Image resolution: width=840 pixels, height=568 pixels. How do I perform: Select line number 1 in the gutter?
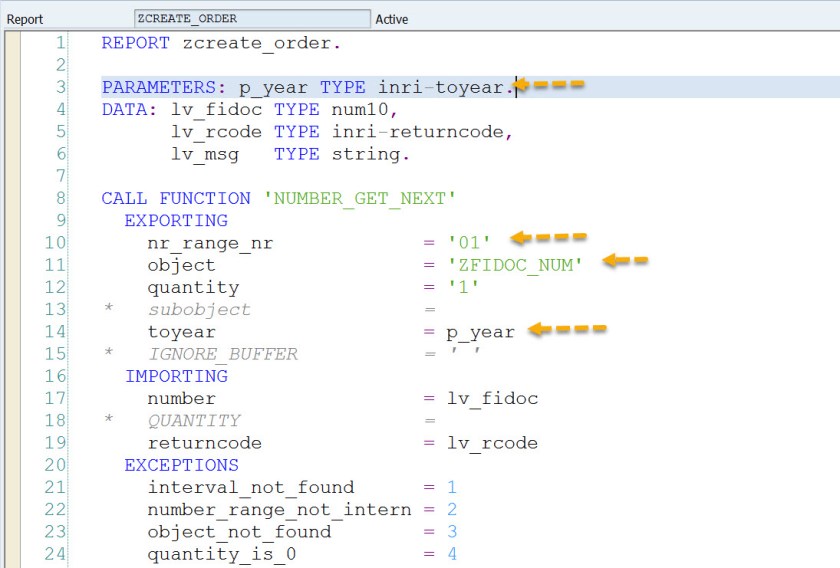click(60, 43)
